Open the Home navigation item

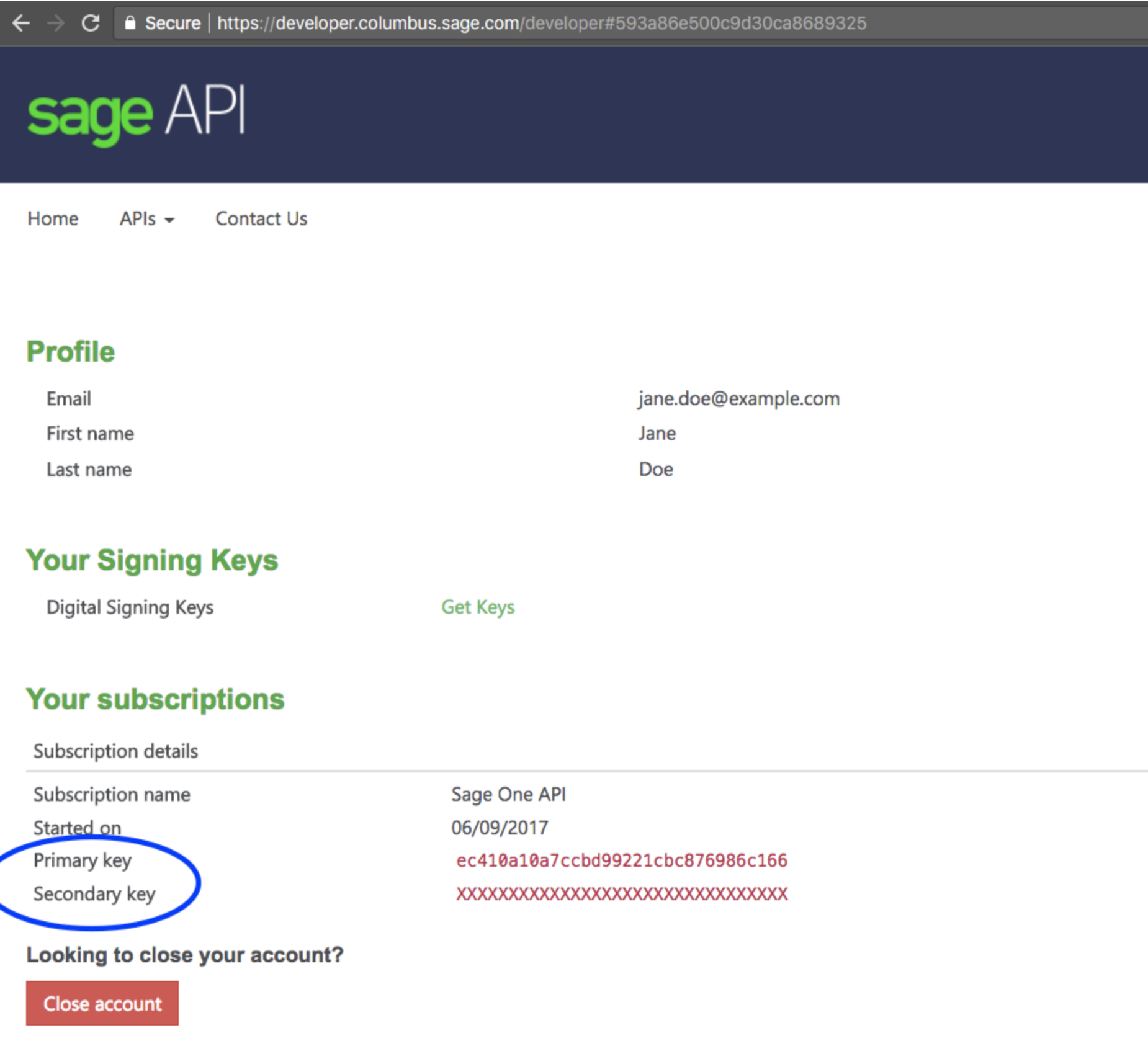tap(53, 218)
